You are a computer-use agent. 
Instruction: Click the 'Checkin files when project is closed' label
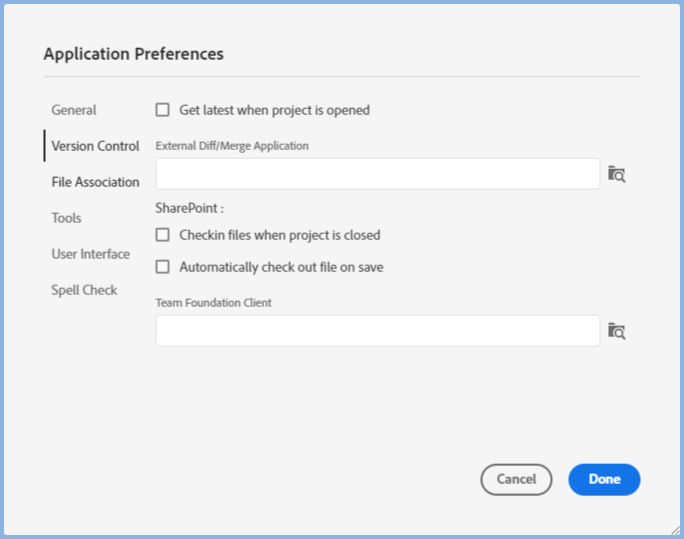[279, 236]
